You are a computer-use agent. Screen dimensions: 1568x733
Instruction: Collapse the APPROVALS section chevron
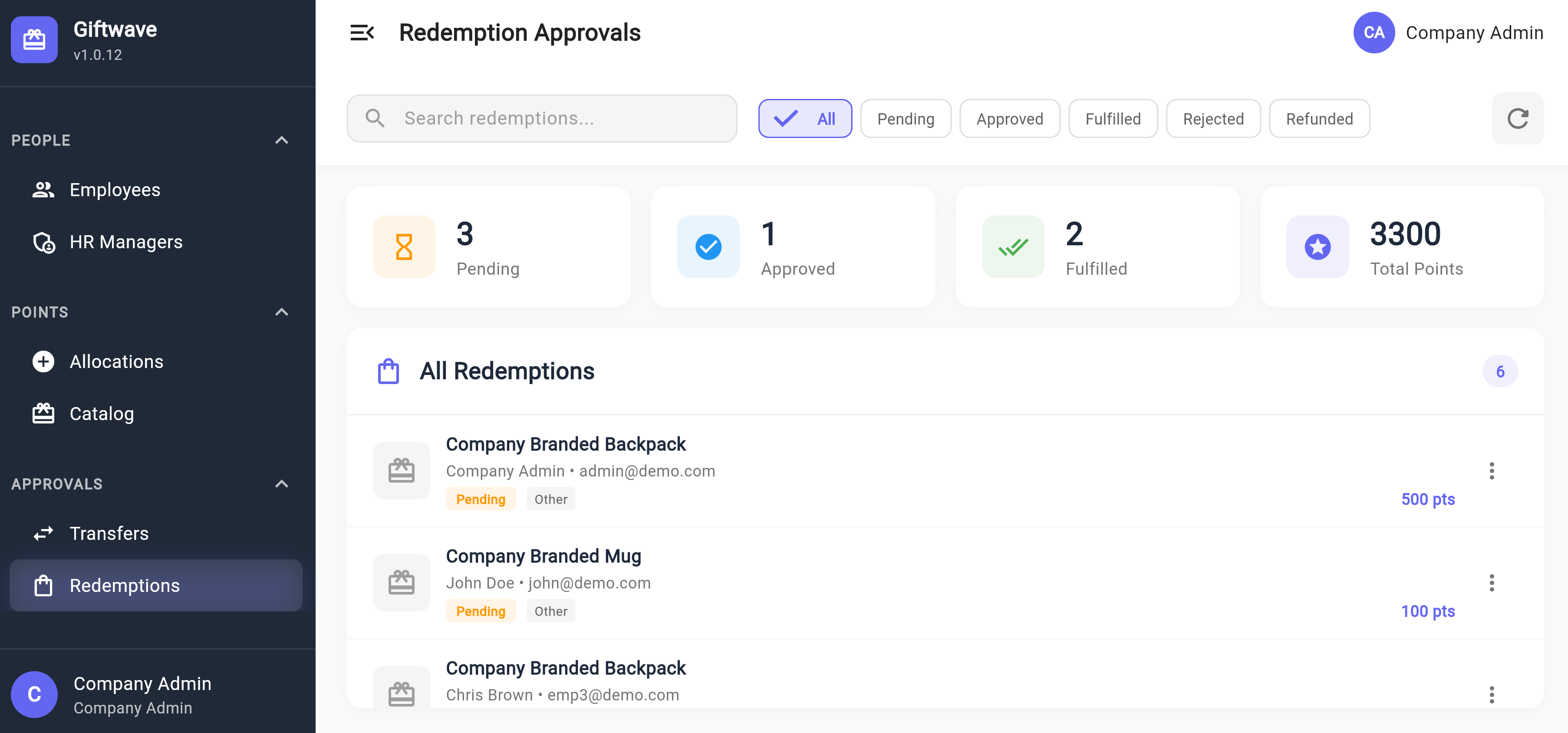coord(281,484)
